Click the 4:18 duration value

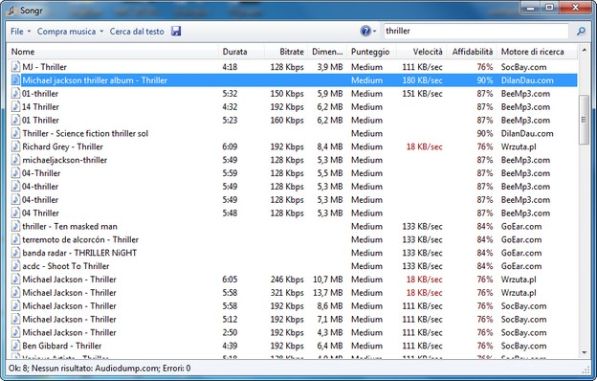[x=230, y=67]
